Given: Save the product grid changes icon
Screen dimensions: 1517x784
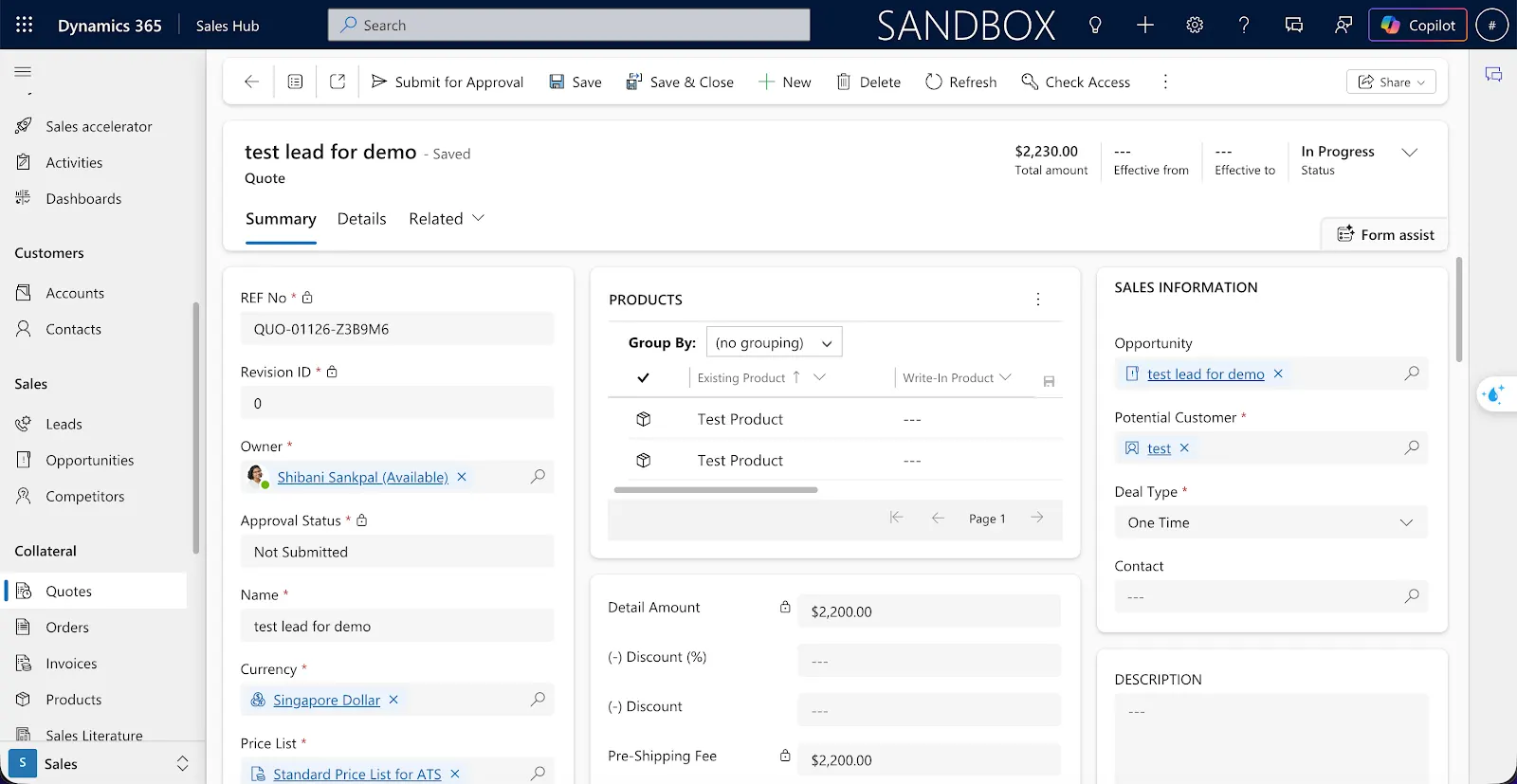Looking at the screenshot, I should [1049, 381].
